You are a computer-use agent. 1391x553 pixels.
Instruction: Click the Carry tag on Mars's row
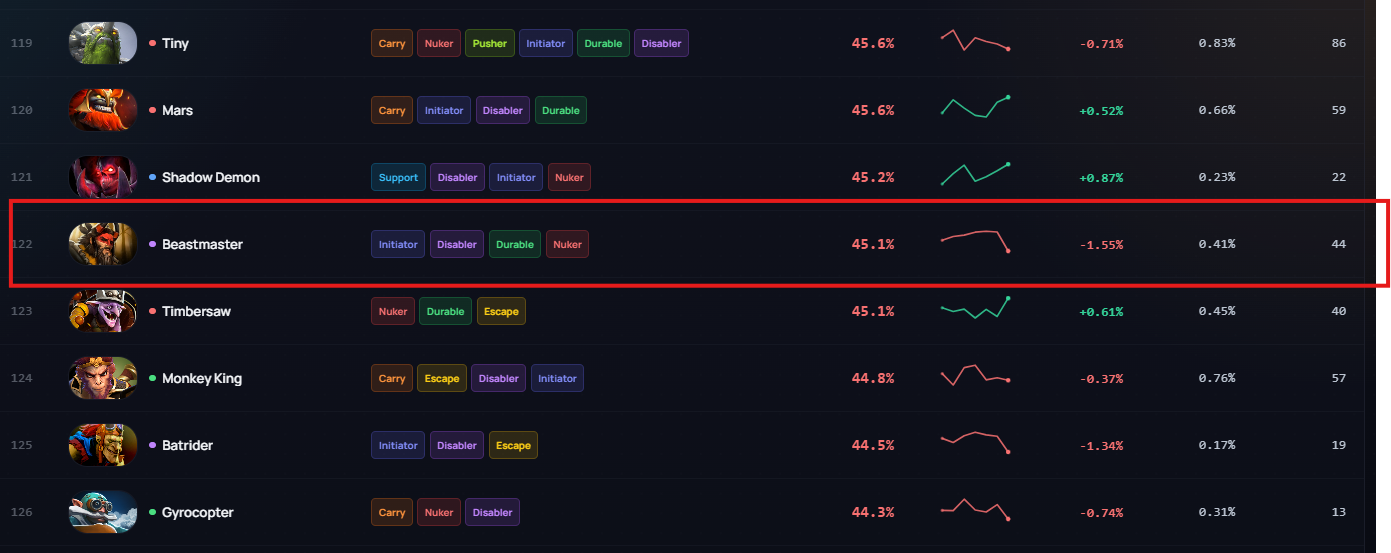pyautogui.click(x=392, y=110)
